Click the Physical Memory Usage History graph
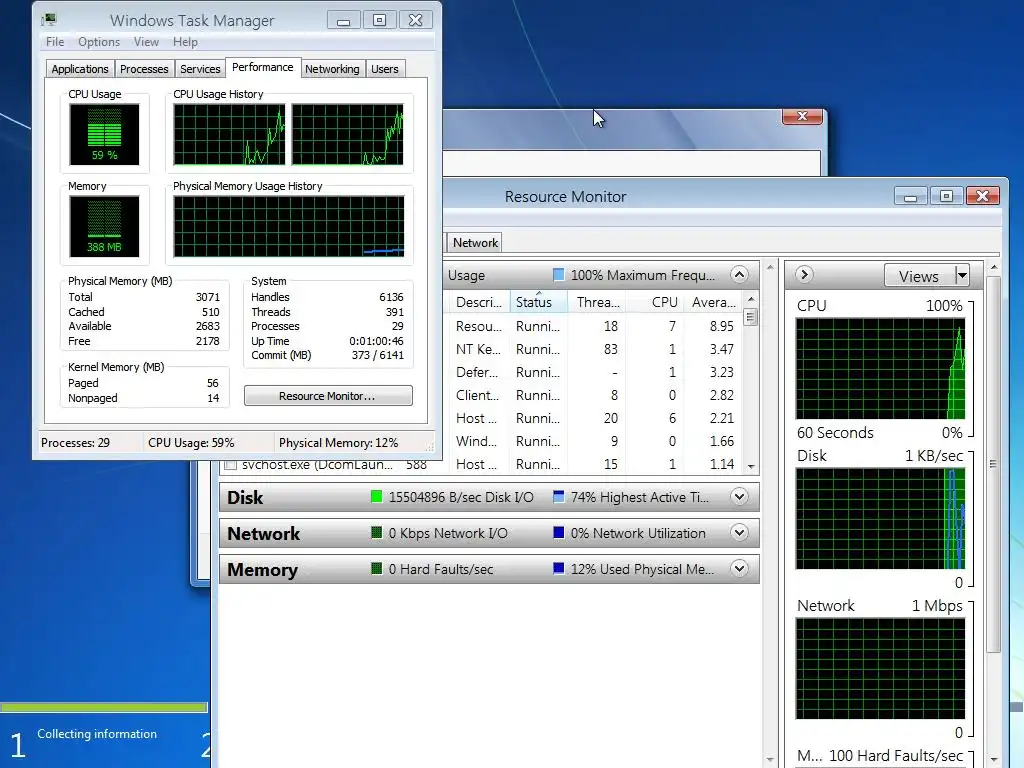1024x768 pixels. pos(289,227)
